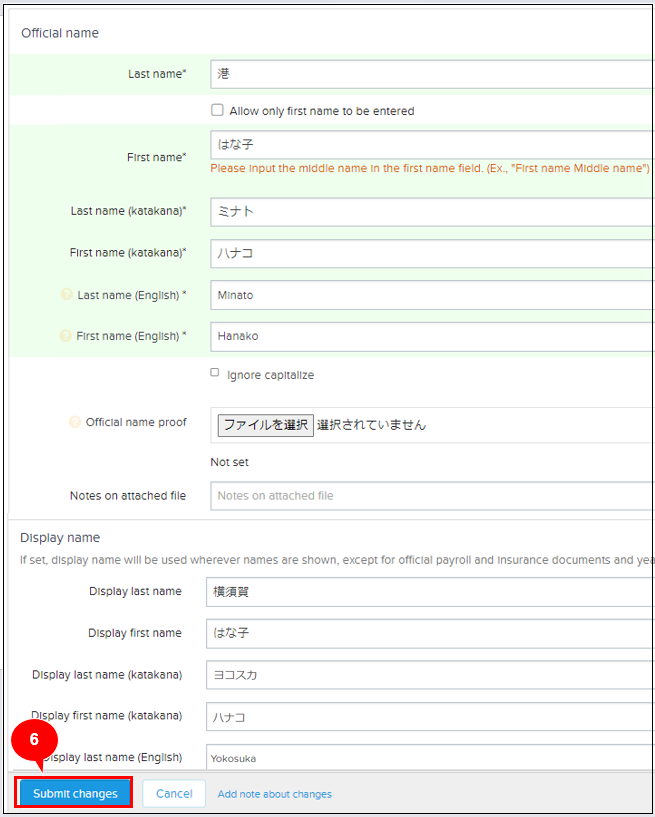Click the official First name field
This screenshot has width=655, height=817.
click(x=431, y=145)
